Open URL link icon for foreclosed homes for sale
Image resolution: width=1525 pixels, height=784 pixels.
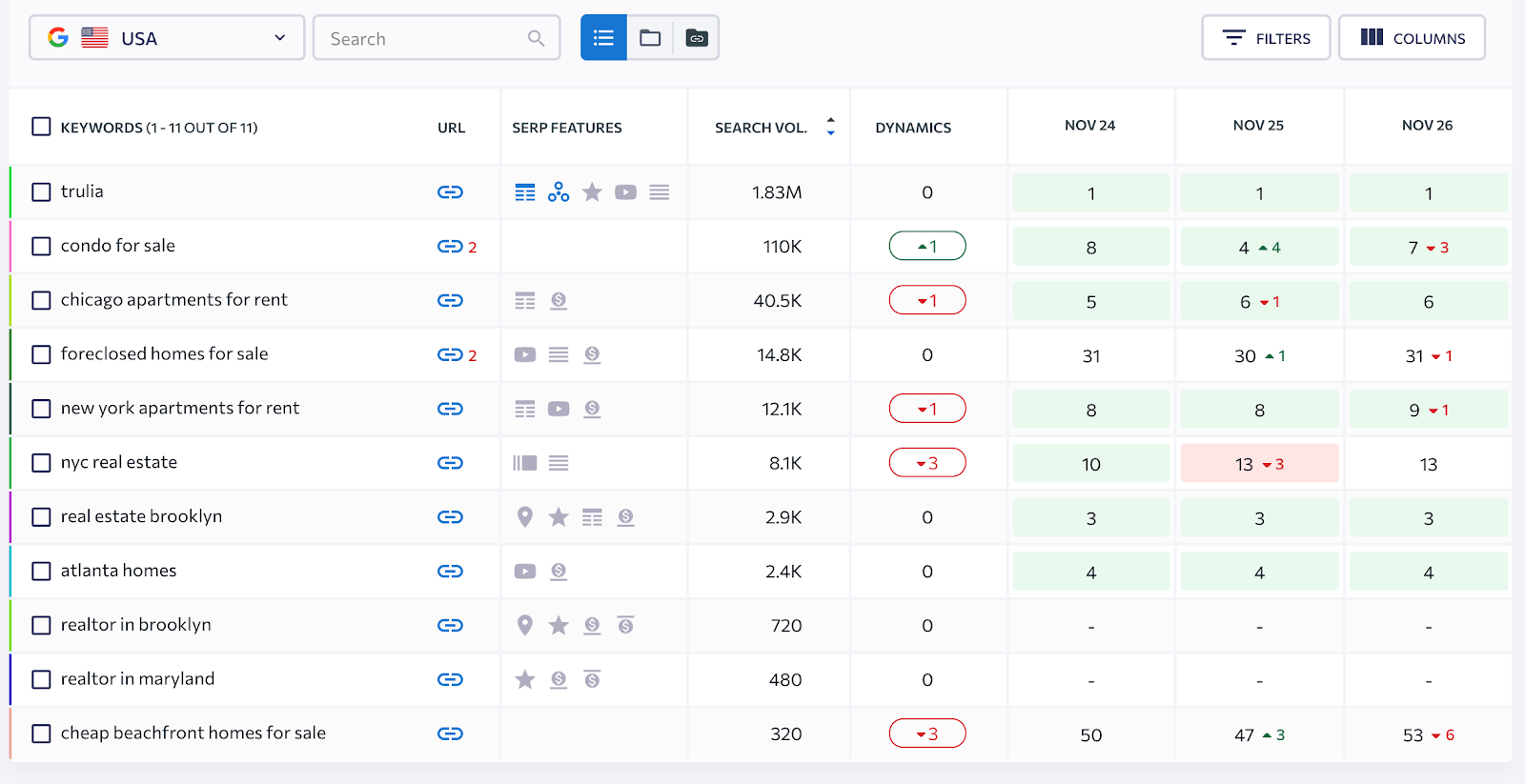pos(450,354)
